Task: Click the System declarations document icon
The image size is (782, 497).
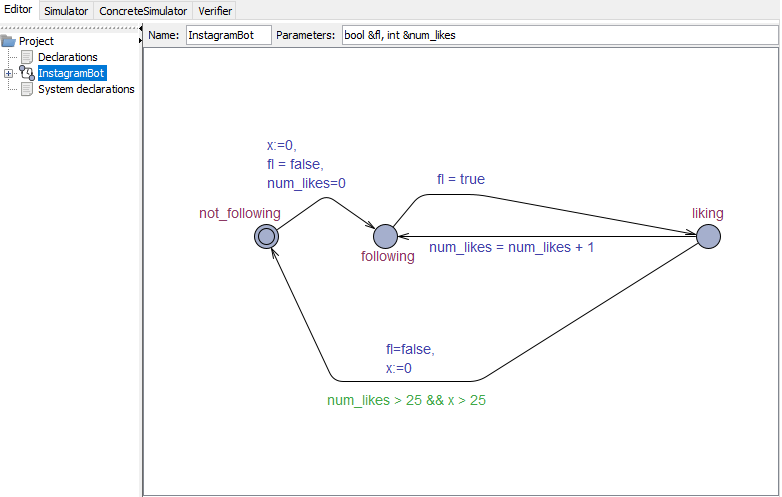Action: 27,89
